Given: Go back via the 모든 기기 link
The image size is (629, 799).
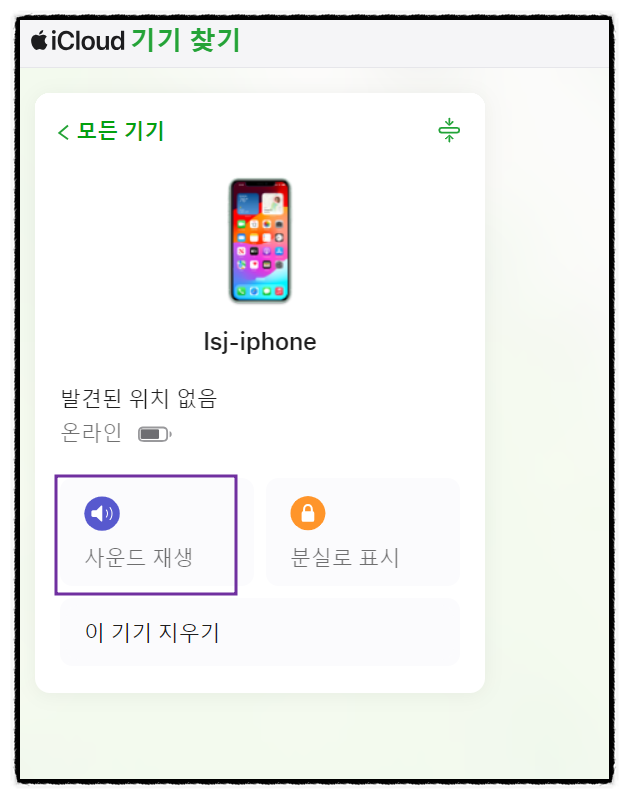Looking at the screenshot, I should [120, 131].
